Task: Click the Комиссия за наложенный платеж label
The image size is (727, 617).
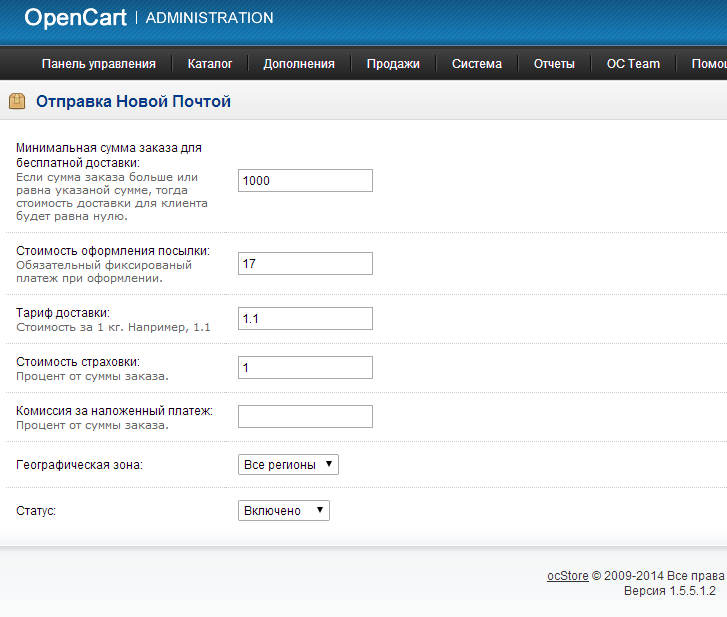Action: (115, 411)
